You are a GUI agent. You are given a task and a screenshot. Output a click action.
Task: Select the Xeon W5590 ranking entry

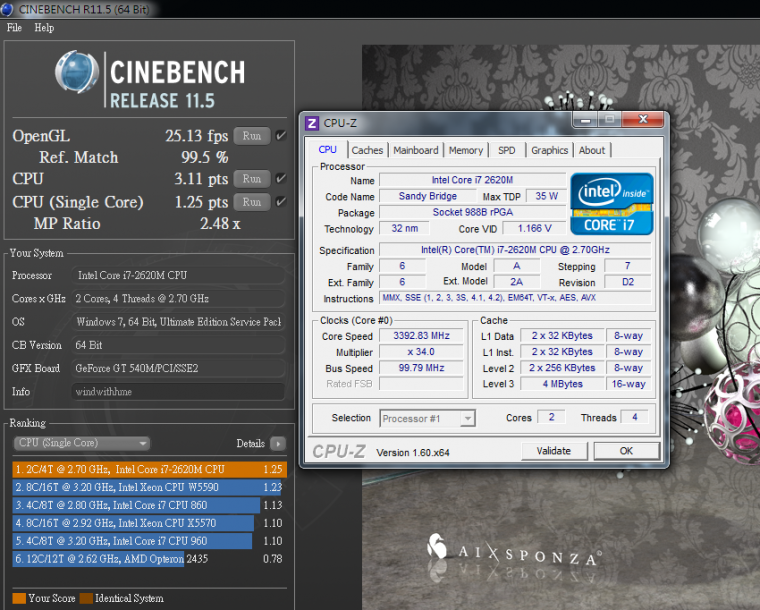(x=140, y=487)
